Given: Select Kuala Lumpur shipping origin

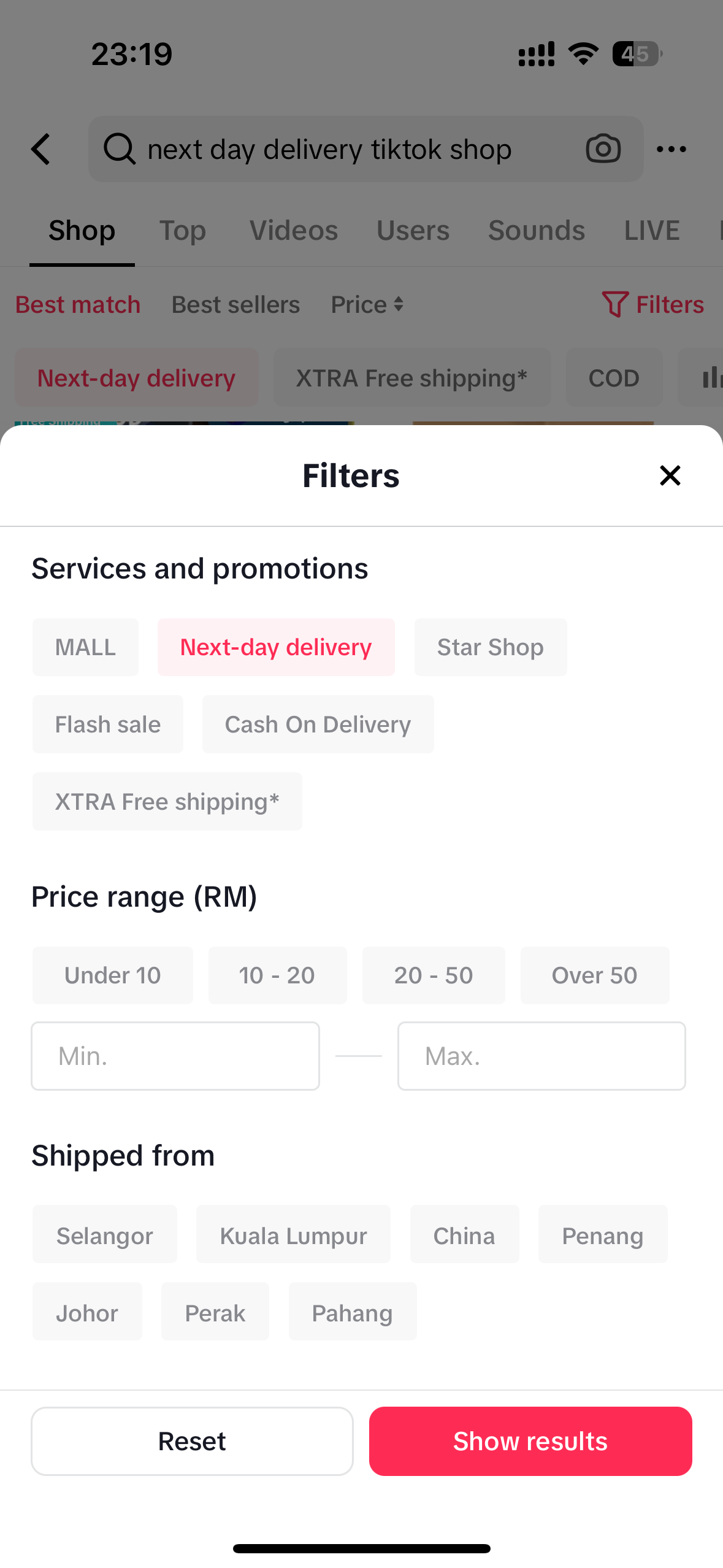Looking at the screenshot, I should point(293,1236).
